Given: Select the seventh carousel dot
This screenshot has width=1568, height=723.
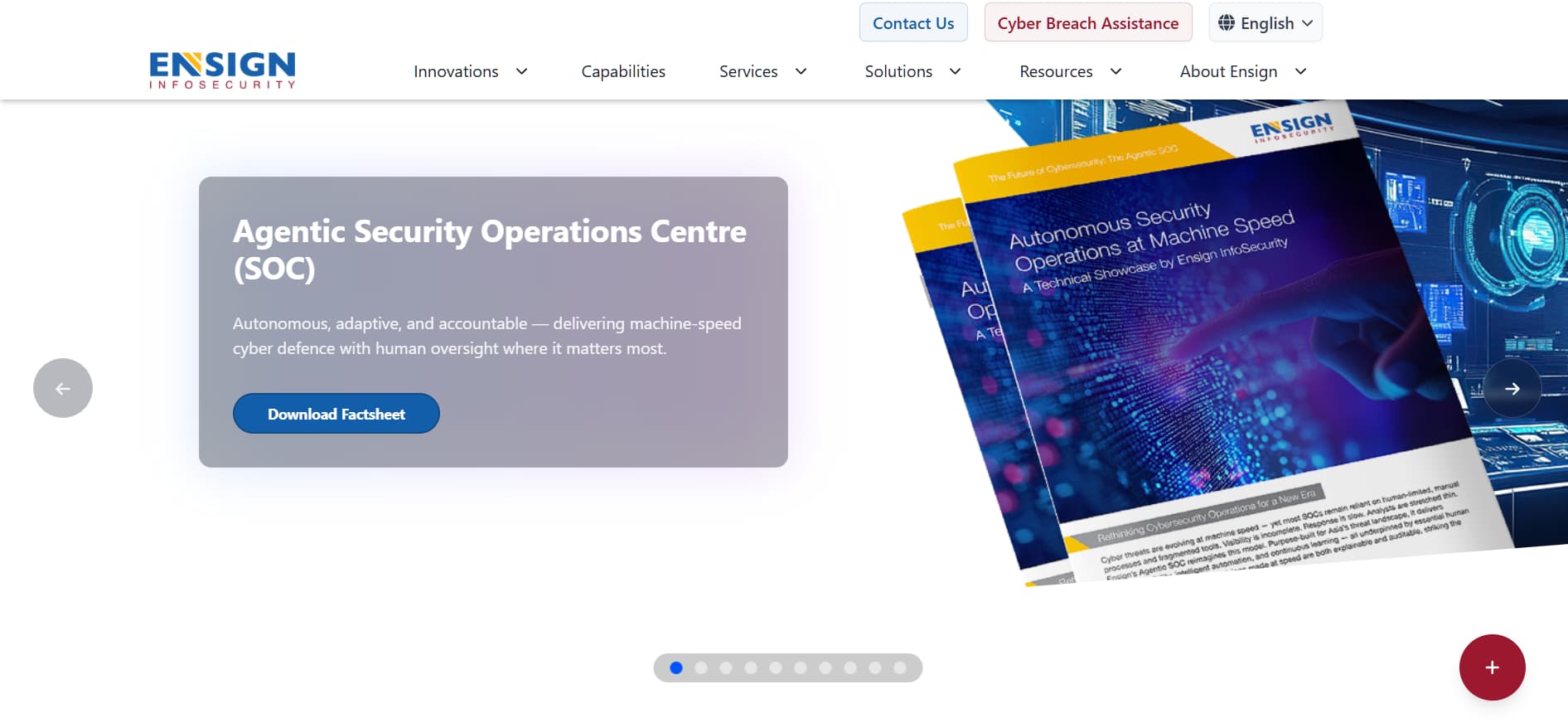Looking at the screenshot, I should 825,667.
